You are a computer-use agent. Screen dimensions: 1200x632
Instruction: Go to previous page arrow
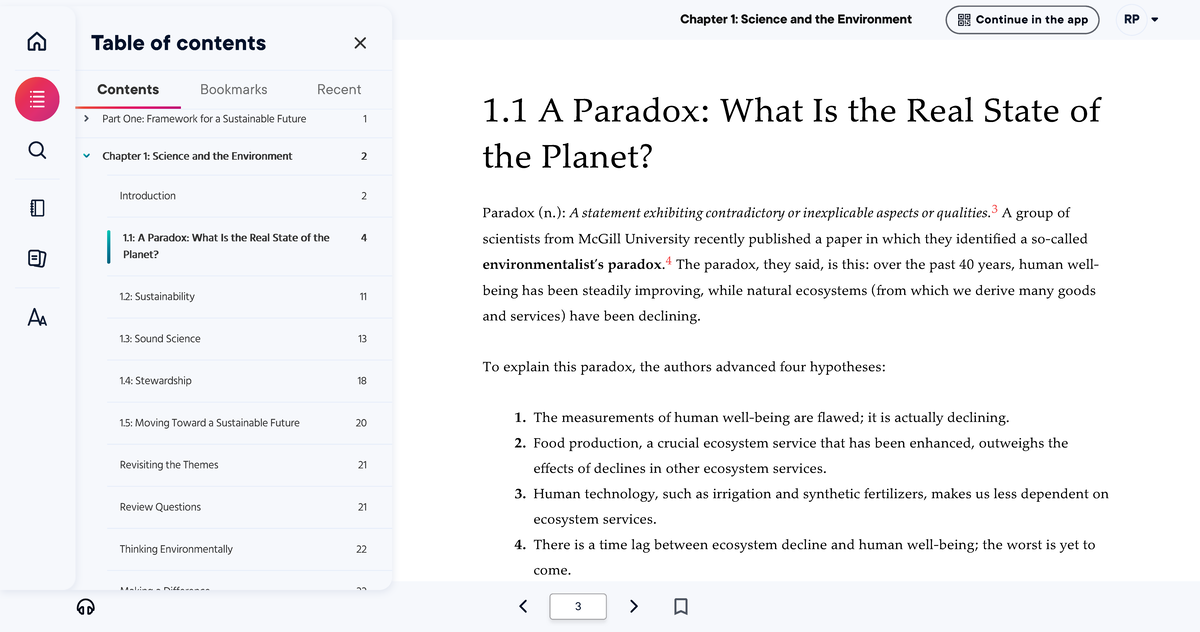click(522, 605)
